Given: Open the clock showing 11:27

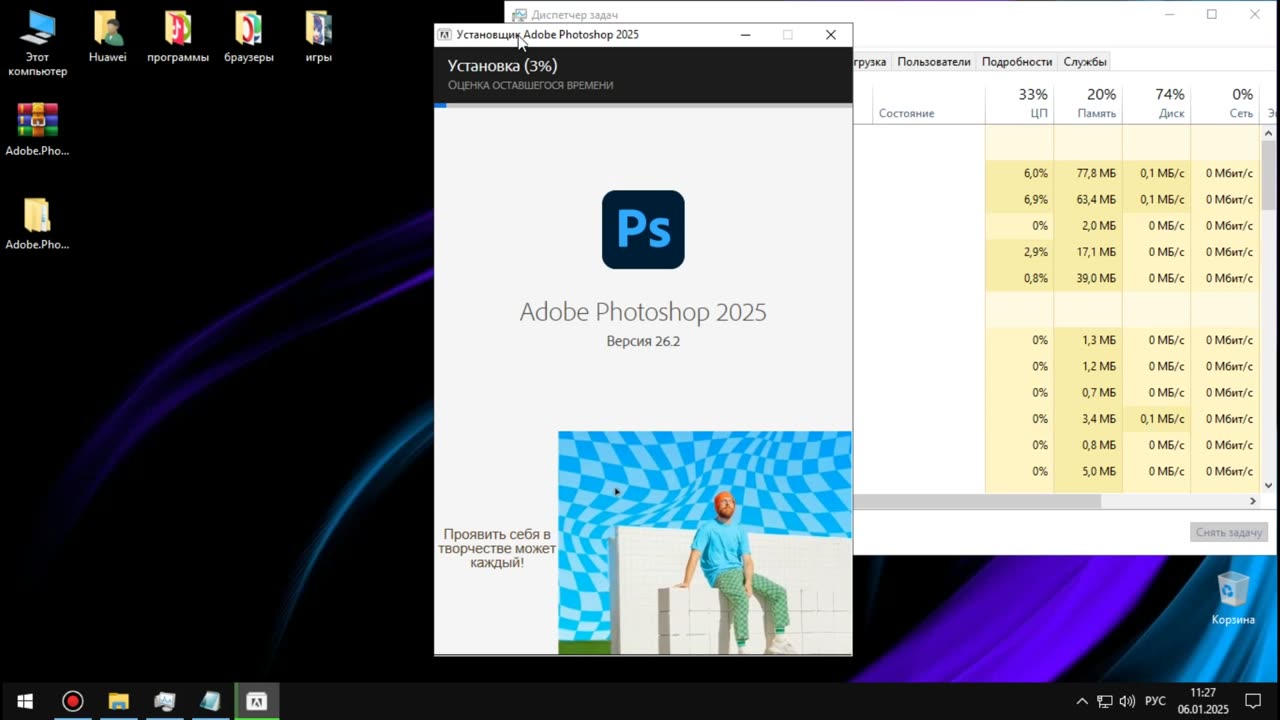Looking at the screenshot, I should coord(1203,701).
